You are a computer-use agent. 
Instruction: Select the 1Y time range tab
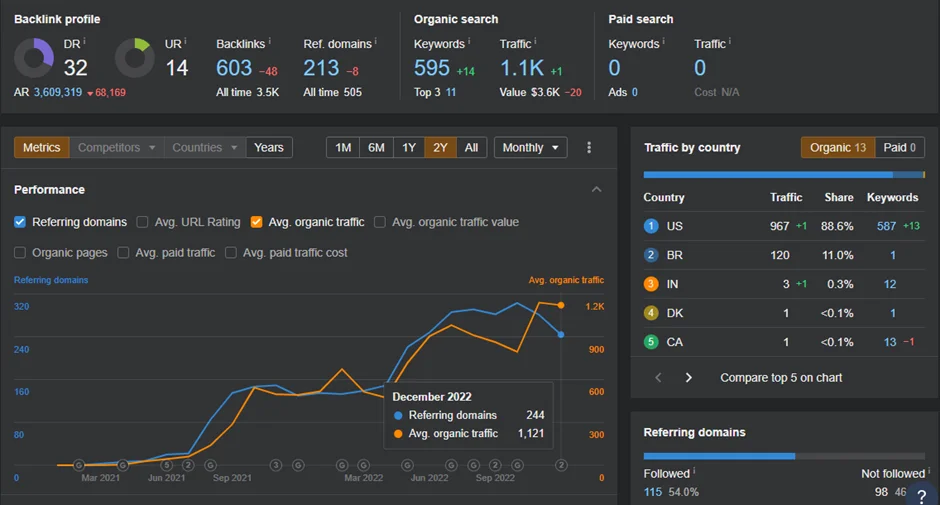click(409, 148)
